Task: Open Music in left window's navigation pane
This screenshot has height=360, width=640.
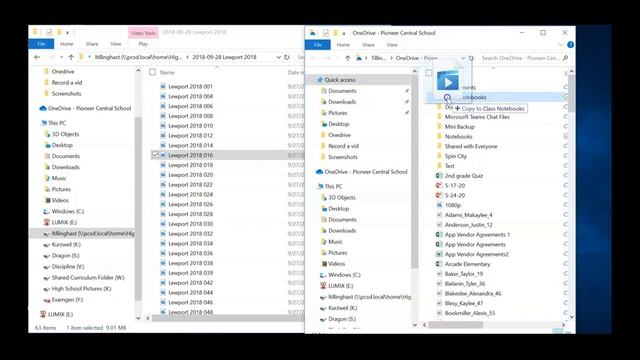Action: click(59, 178)
